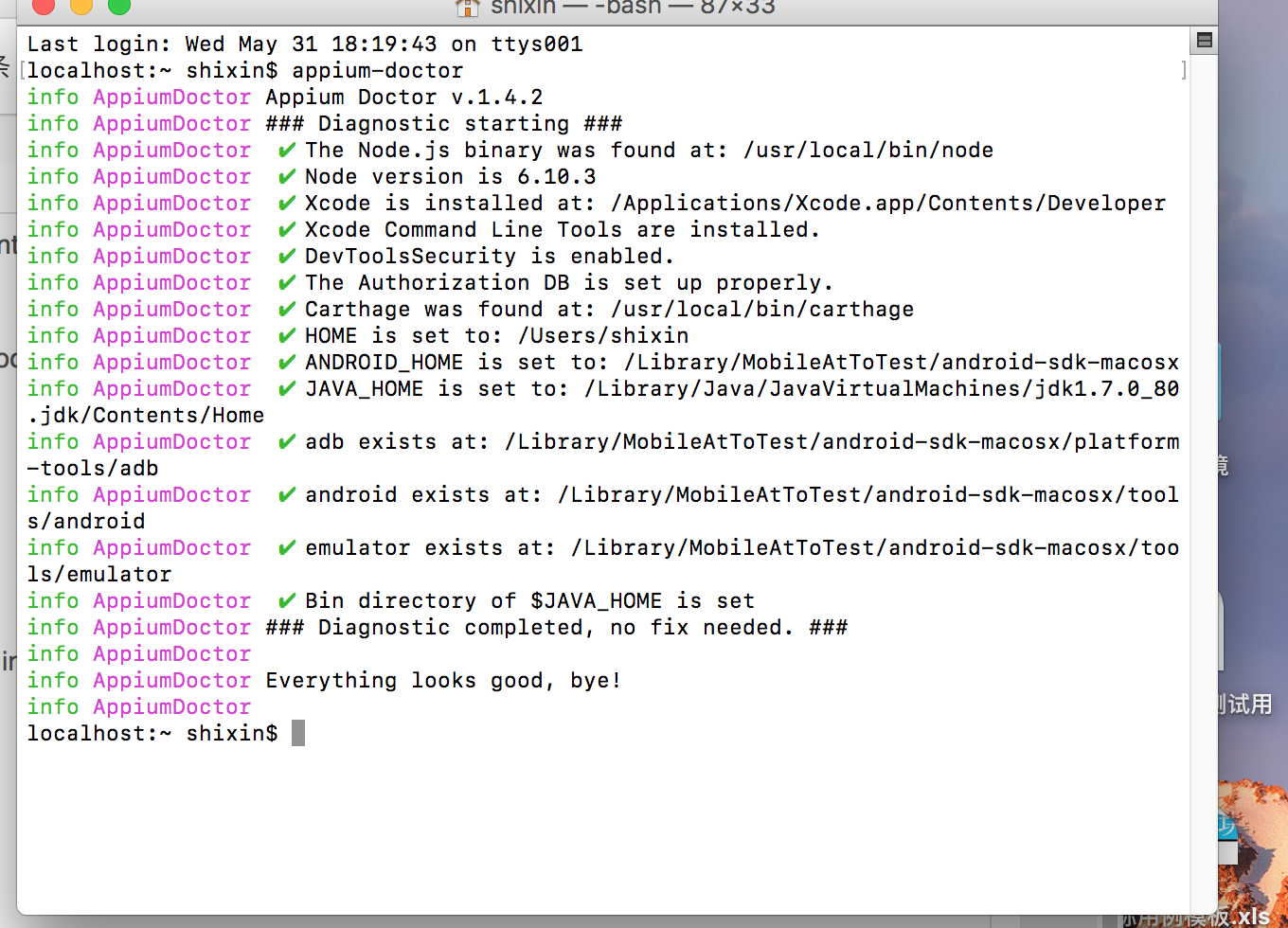Click '/usr/local/bin/node' path text
The image size is (1288, 928).
[x=868, y=151]
